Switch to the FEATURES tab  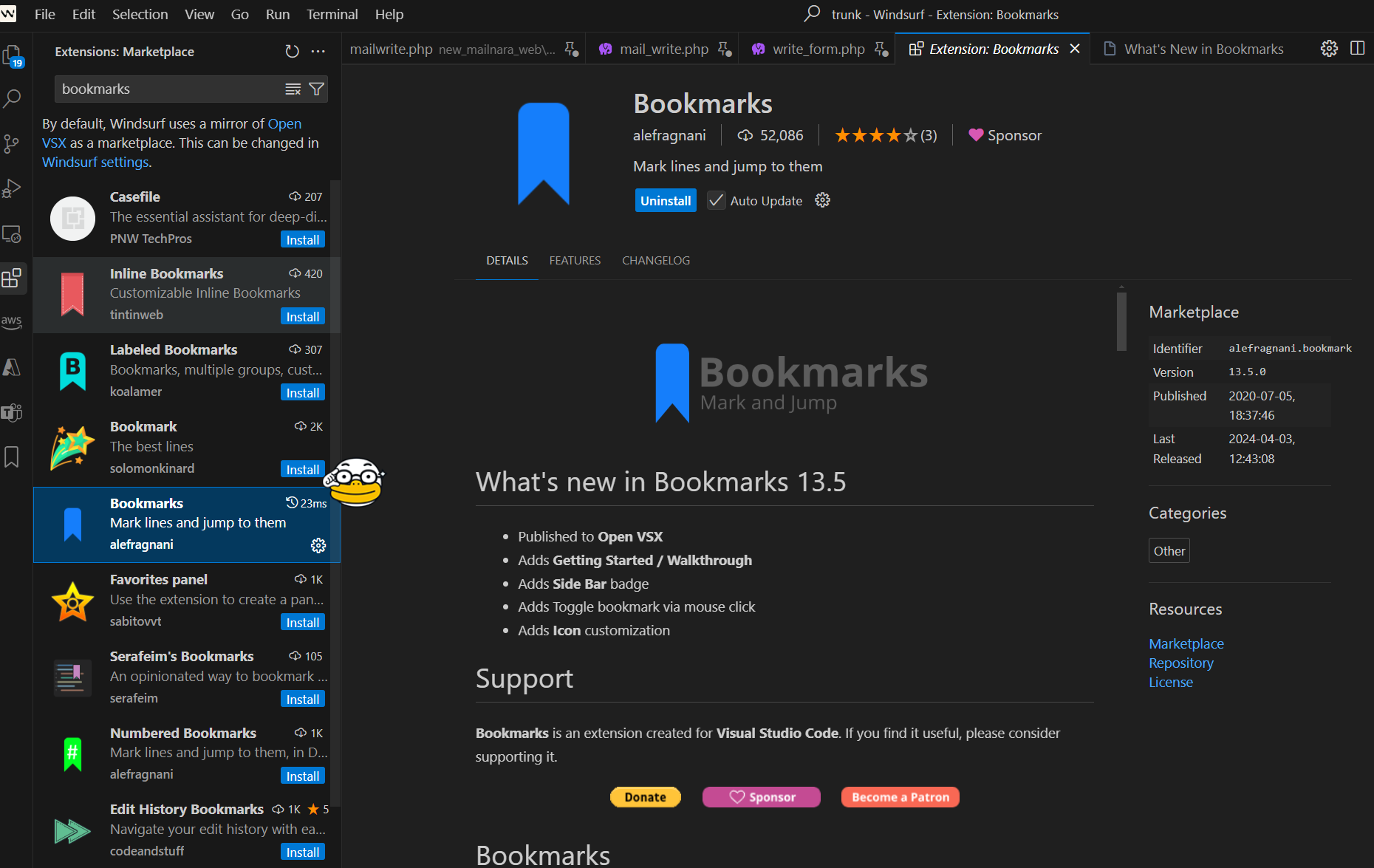click(575, 261)
